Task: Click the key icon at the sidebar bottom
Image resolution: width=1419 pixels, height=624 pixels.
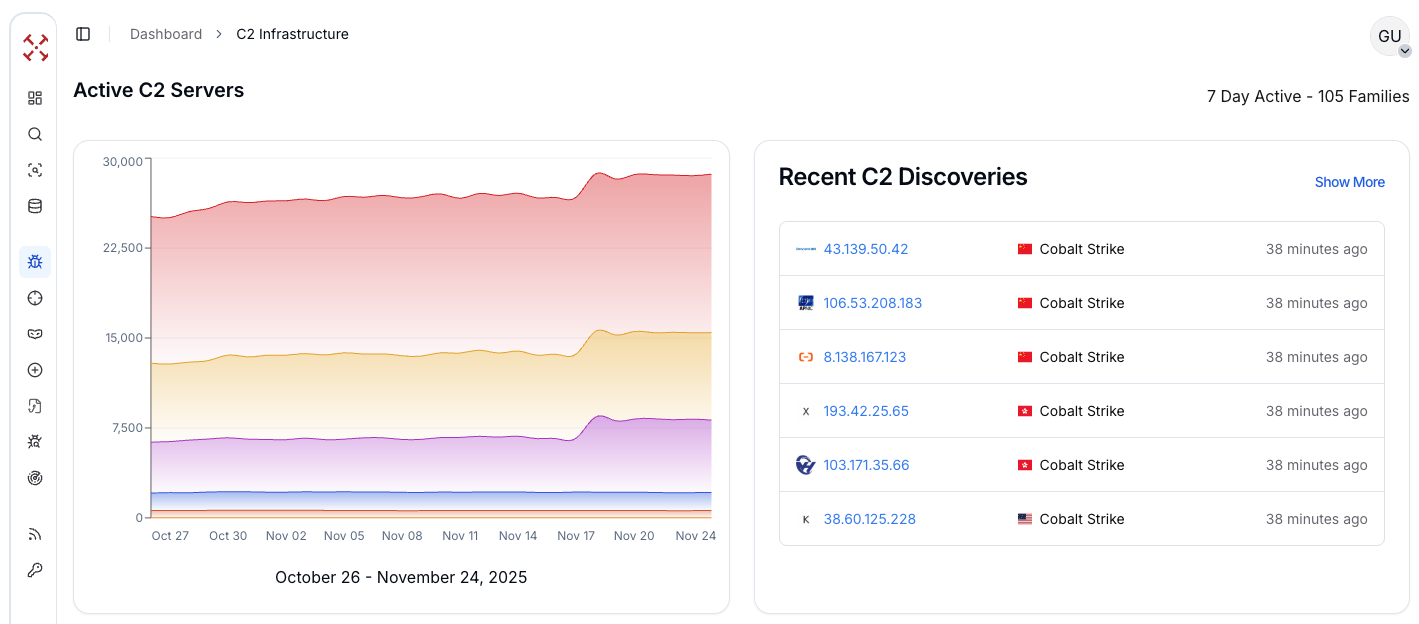Action: pyautogui.click(x=34, y=570)
